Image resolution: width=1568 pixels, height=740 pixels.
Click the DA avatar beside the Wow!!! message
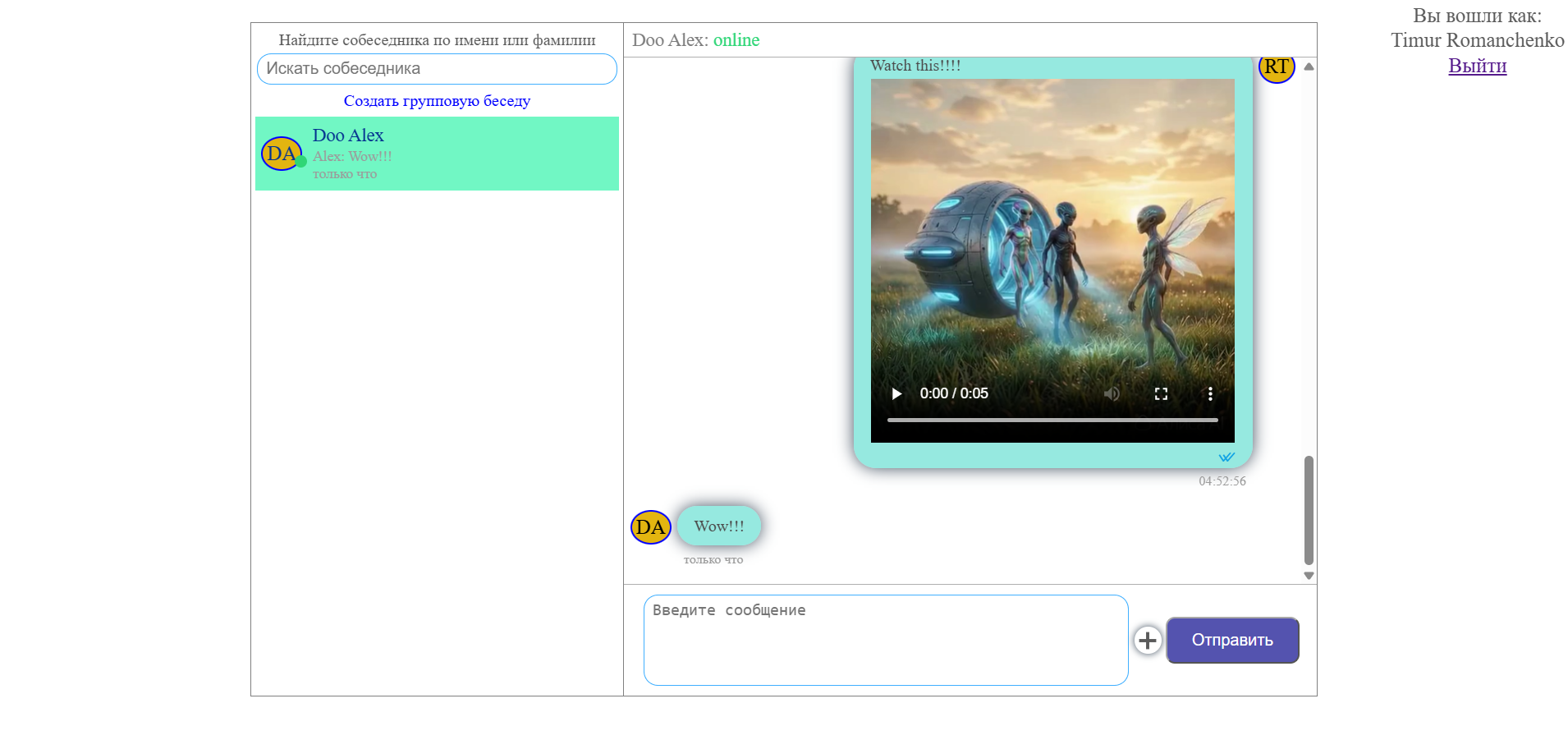coord(651,527)
